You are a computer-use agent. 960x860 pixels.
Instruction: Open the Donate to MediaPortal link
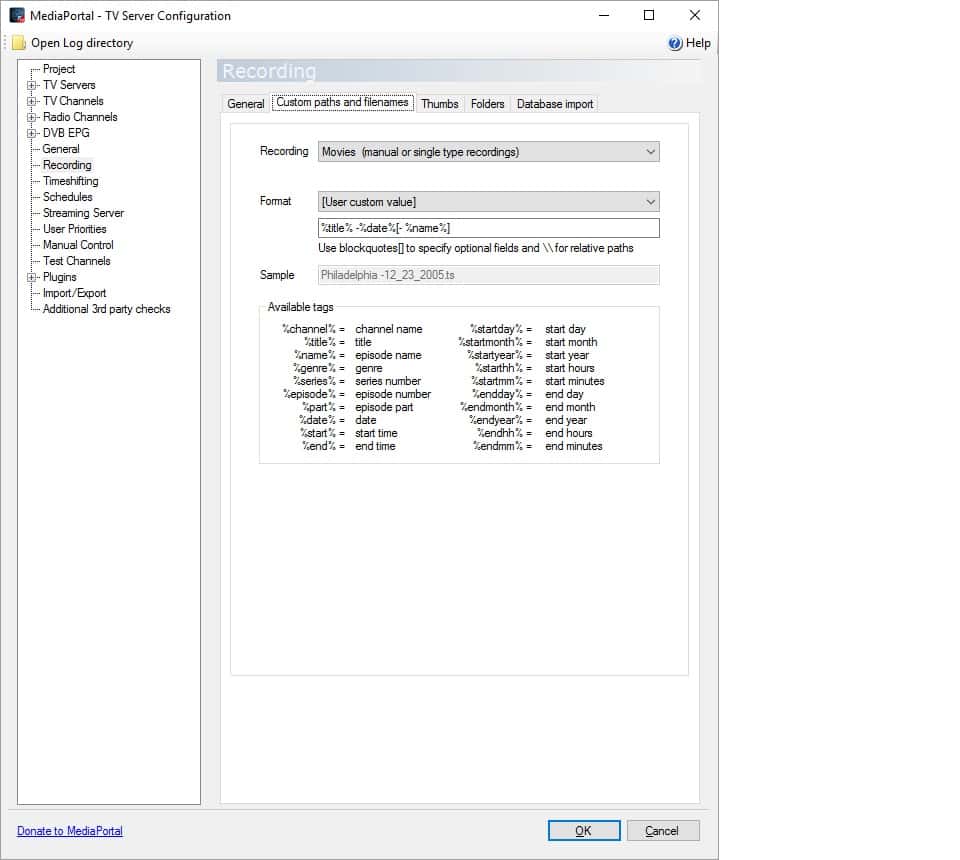[x=70, y=831]
